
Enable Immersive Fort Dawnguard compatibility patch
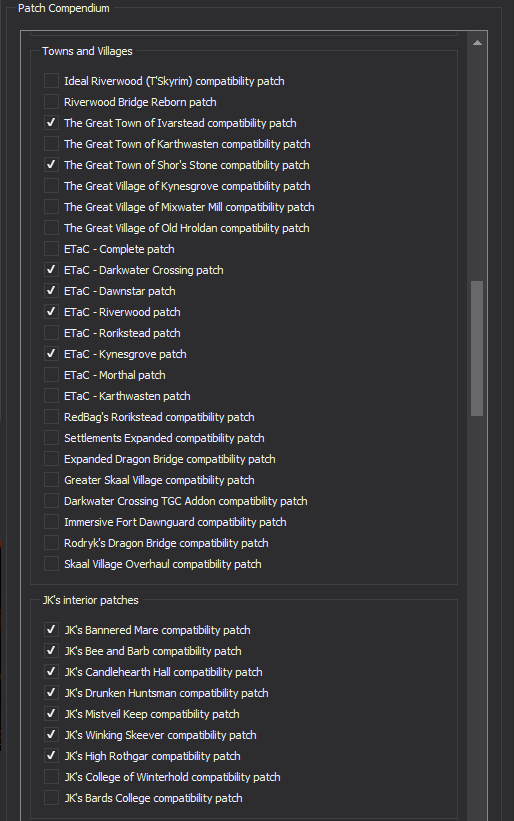[x=51, y=522]
